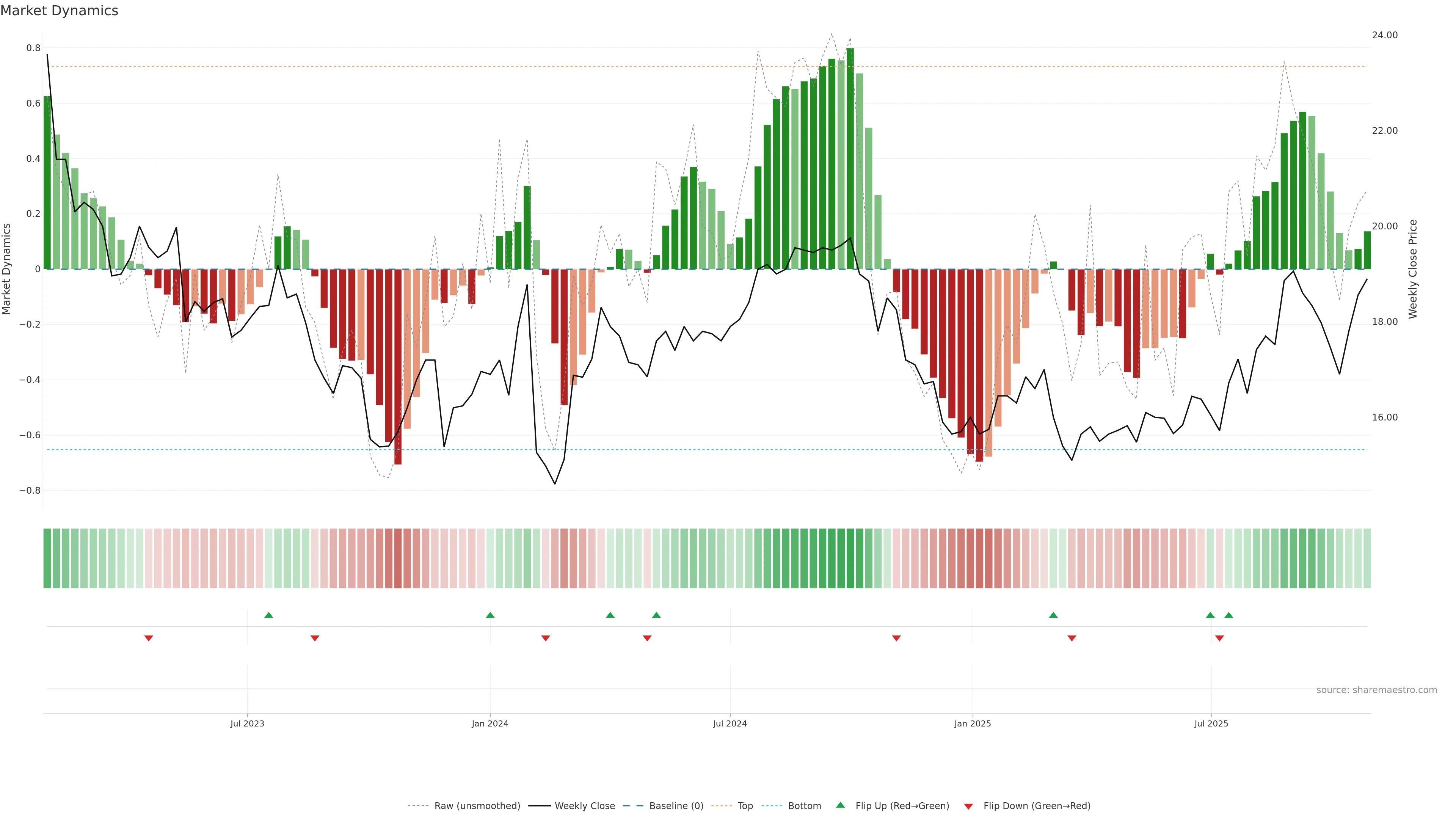1456x819 pixels.
Task: Click the Jul 2024 x-axis label
Action: 730,723
